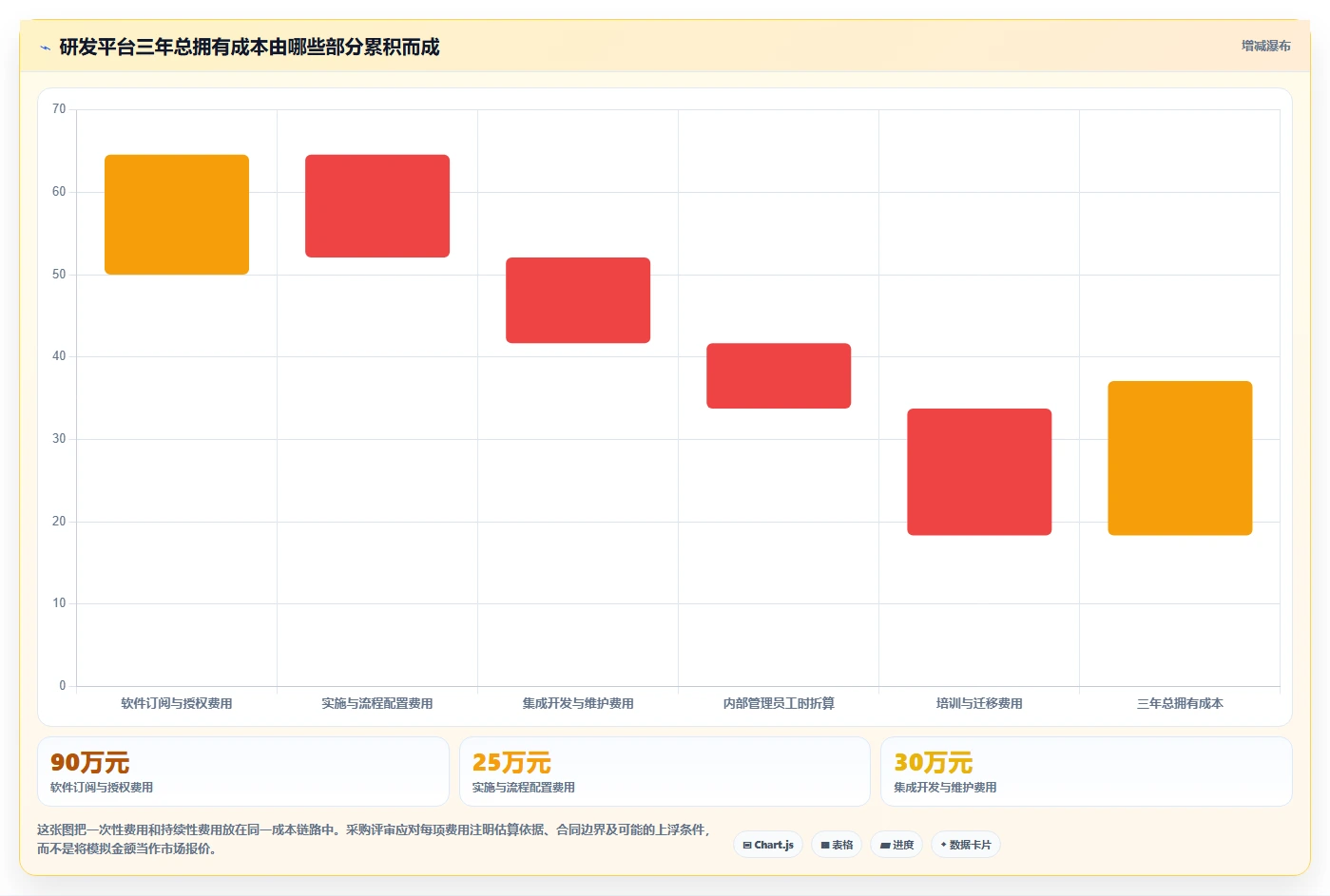This screenshot has width=1330, height=896.
Task: Open the 25万元 data card
Action: coord(665,772)
